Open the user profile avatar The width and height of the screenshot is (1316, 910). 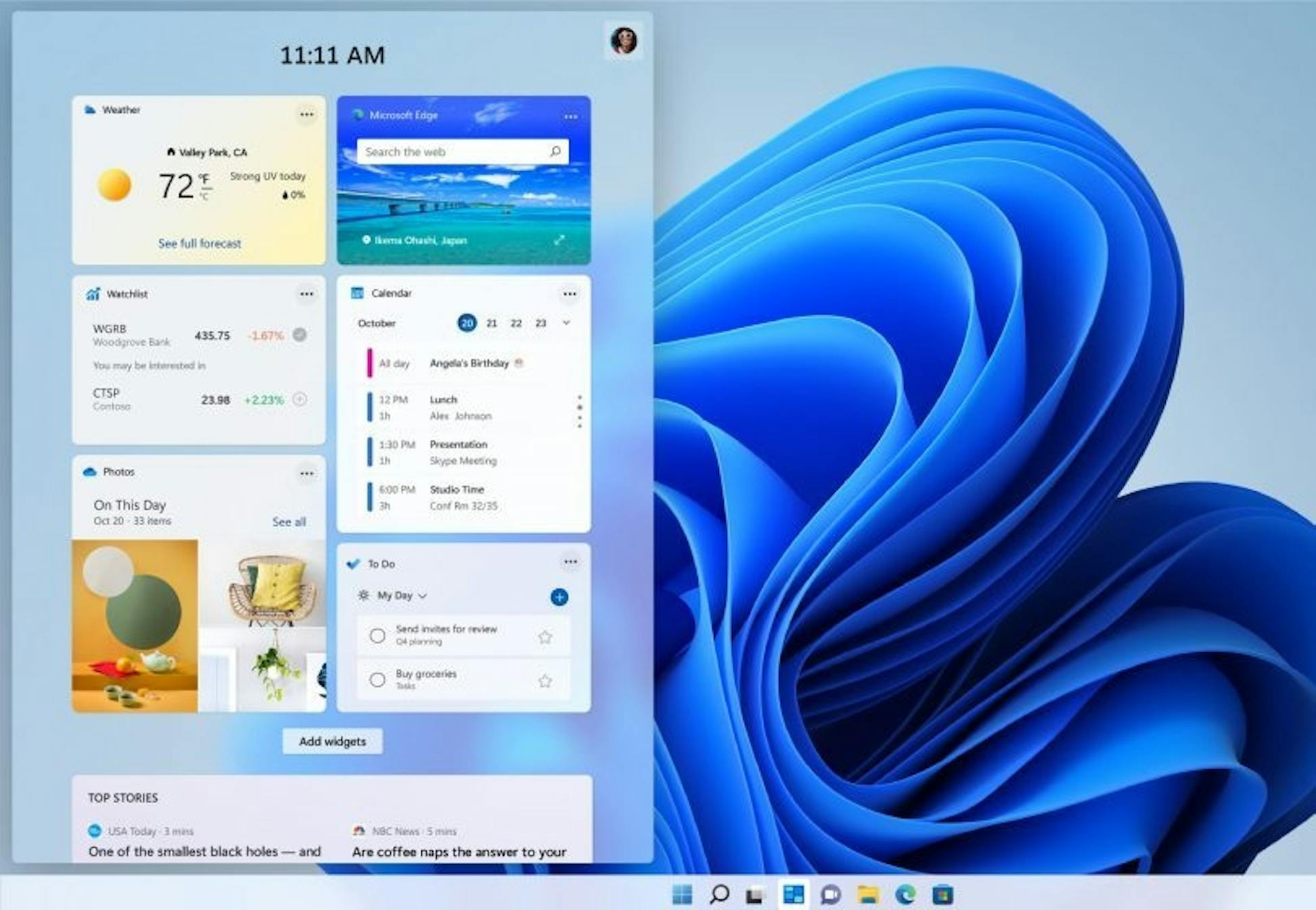[x=624, y=41]
